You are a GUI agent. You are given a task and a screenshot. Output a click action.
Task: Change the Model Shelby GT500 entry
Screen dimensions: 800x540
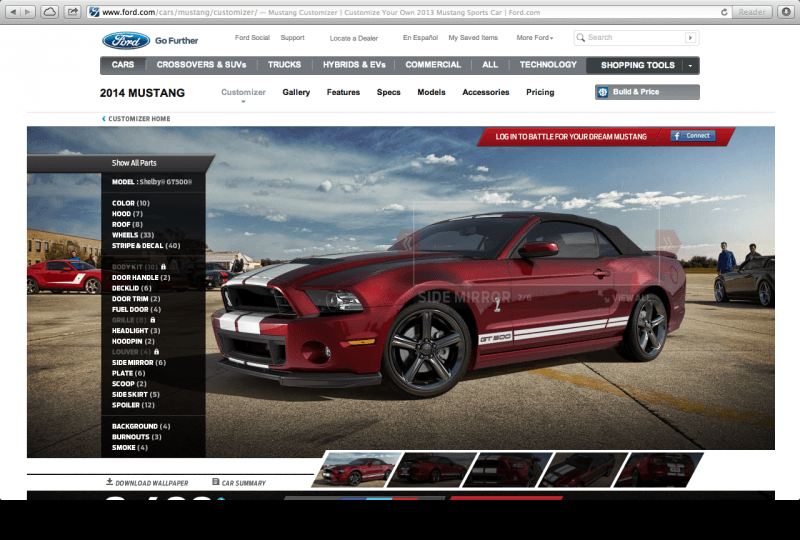click(x=152, y=182)
